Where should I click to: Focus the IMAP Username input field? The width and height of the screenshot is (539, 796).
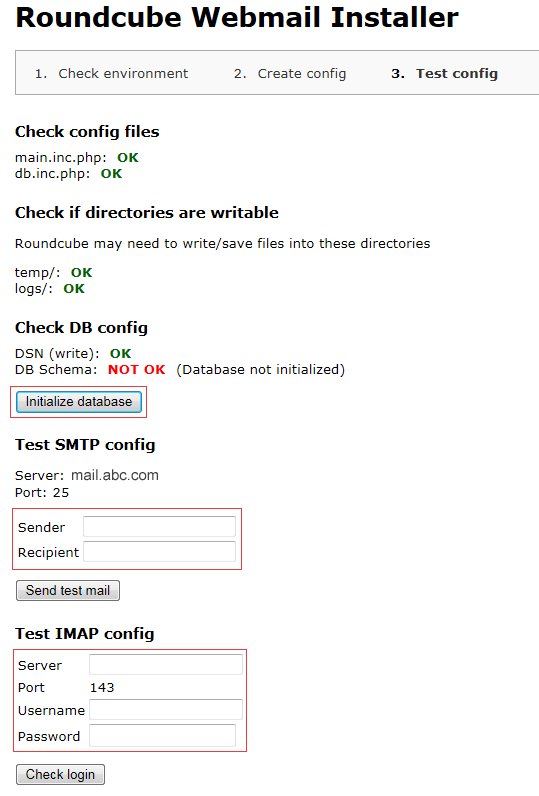(x=166, y=710)
